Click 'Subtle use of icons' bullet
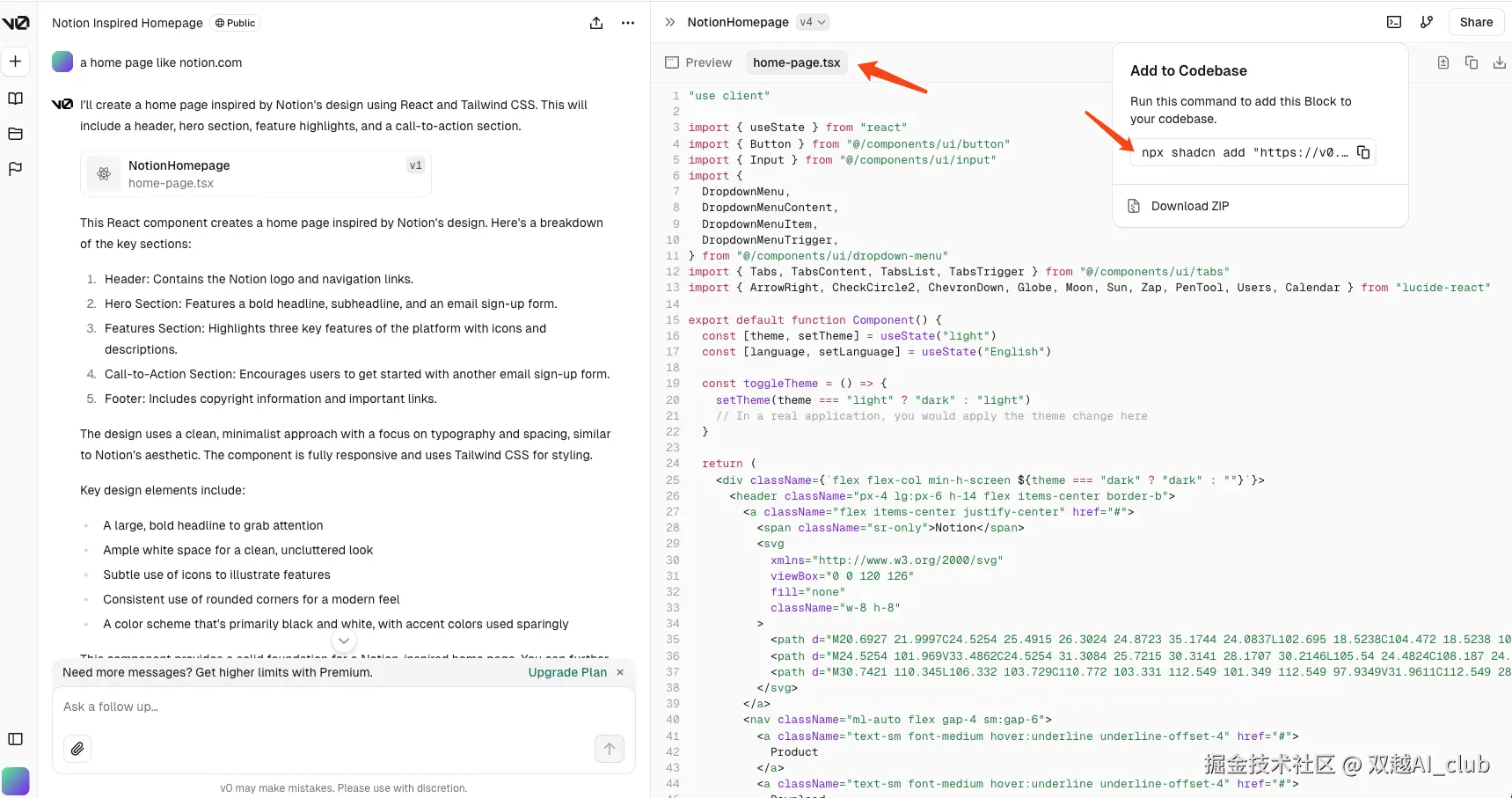 pyautogui.click(x=216, y=575)
